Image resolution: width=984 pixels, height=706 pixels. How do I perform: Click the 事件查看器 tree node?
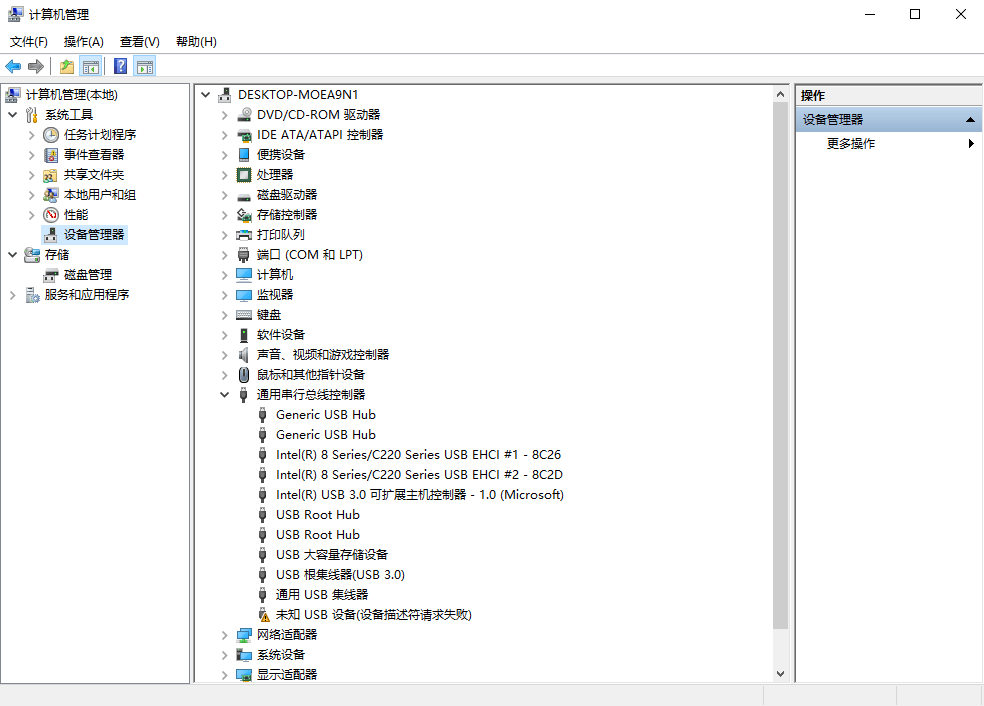(94, 155)
